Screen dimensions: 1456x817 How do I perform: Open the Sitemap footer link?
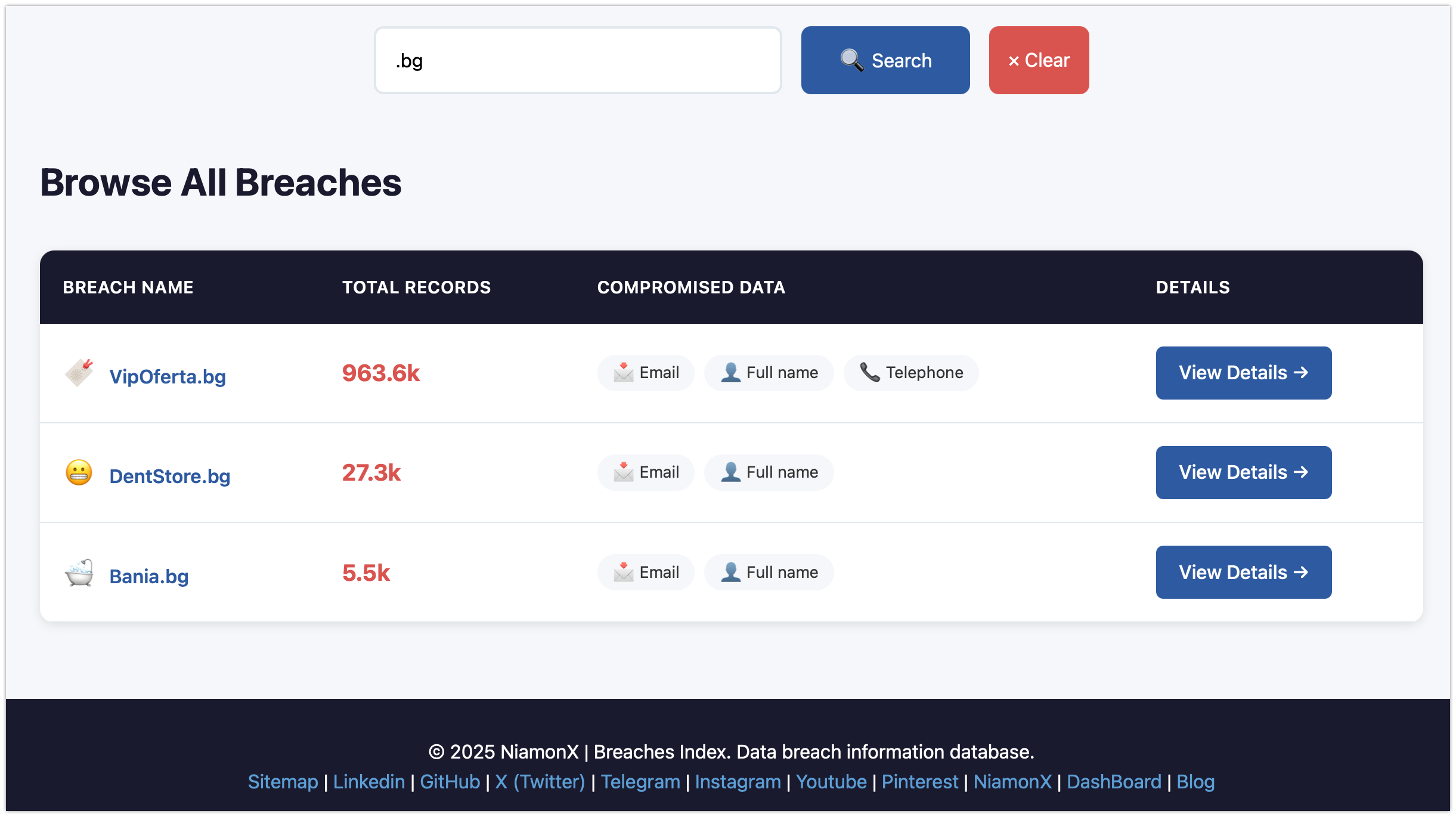[283, 782]
